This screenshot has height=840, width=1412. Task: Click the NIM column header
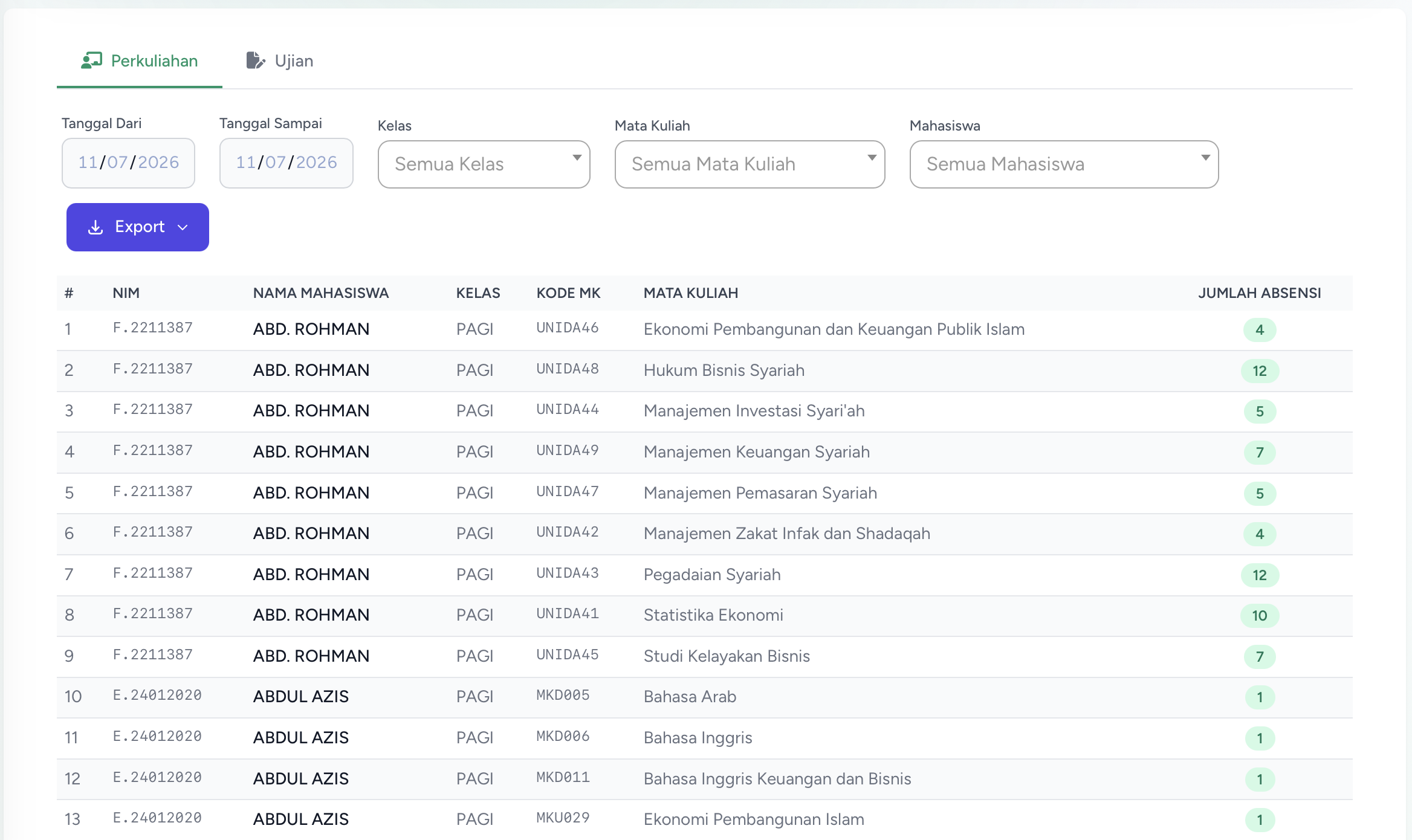point(126,293)
